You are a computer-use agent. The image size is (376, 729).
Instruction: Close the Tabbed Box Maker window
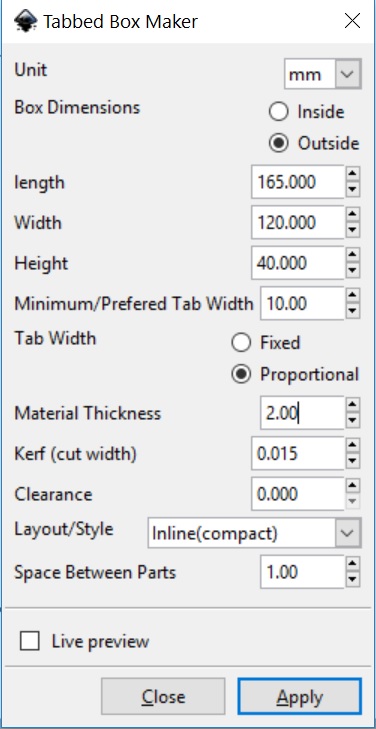pos(352,21)
